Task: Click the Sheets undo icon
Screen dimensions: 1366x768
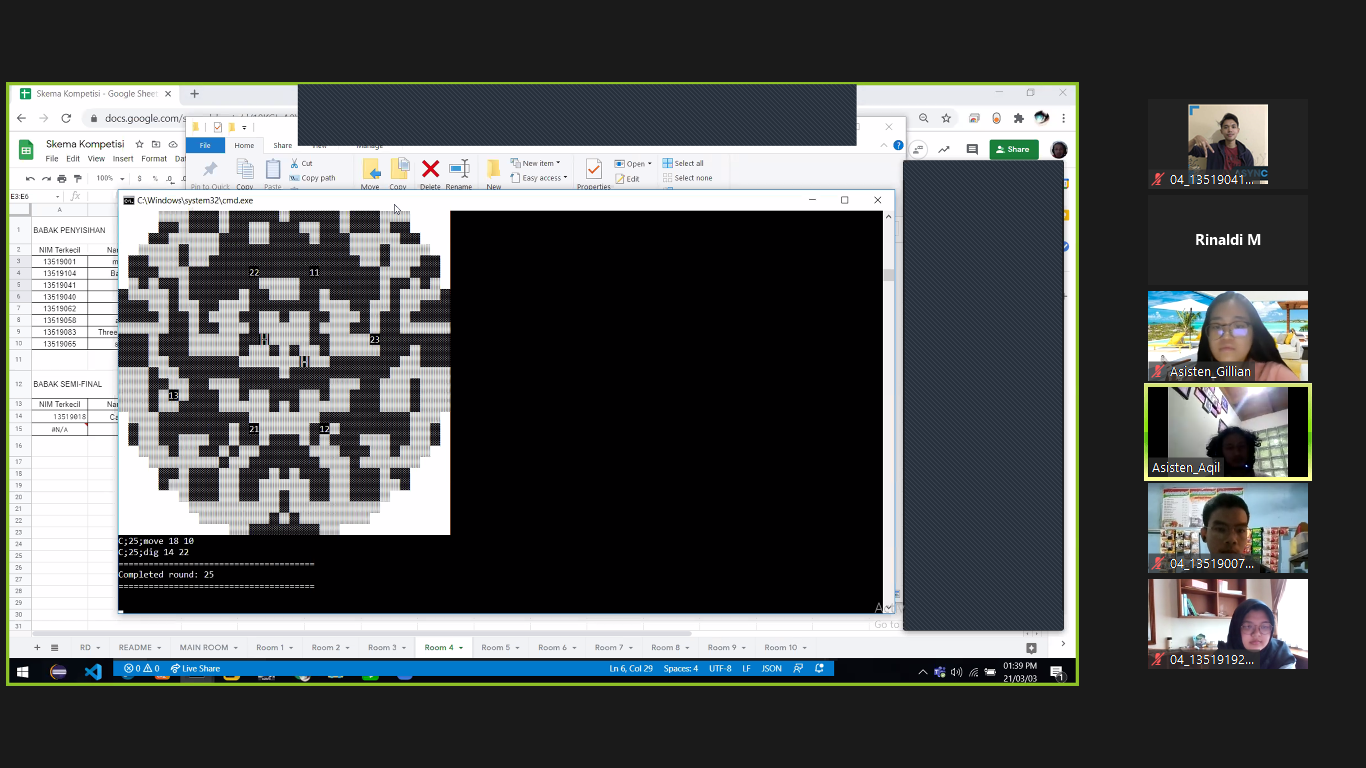Action: [x=30, y=178]
